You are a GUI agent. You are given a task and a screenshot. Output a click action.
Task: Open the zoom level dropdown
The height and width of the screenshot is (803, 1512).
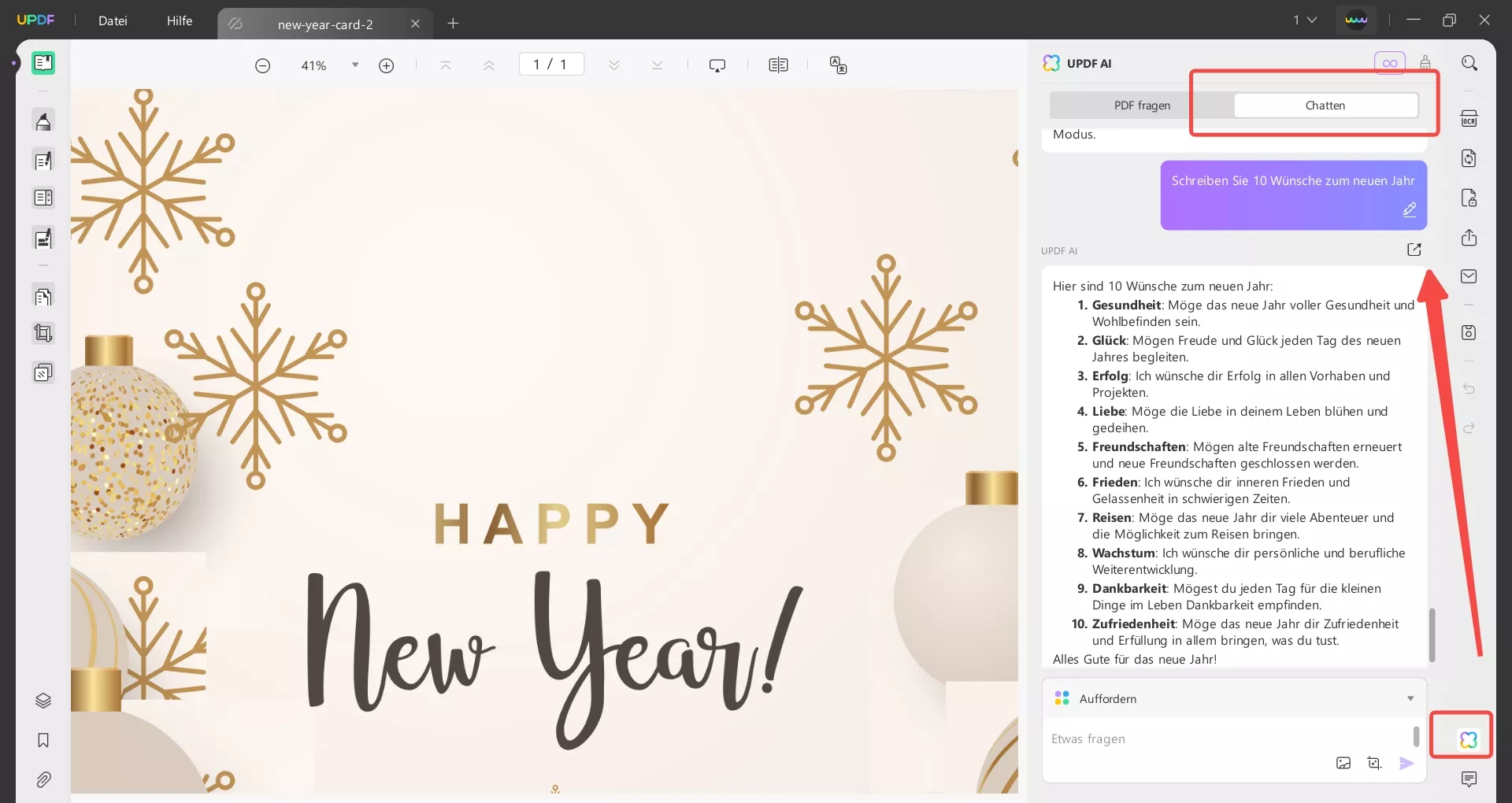[x=355, y=65]
